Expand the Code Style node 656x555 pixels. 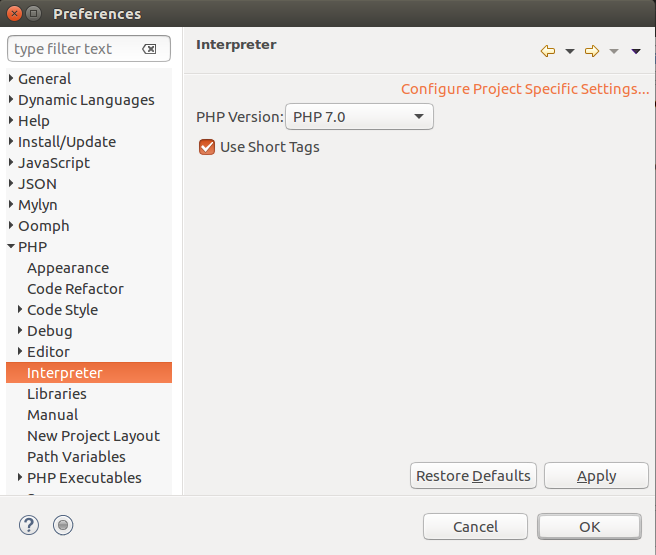(x=20, y=309)
